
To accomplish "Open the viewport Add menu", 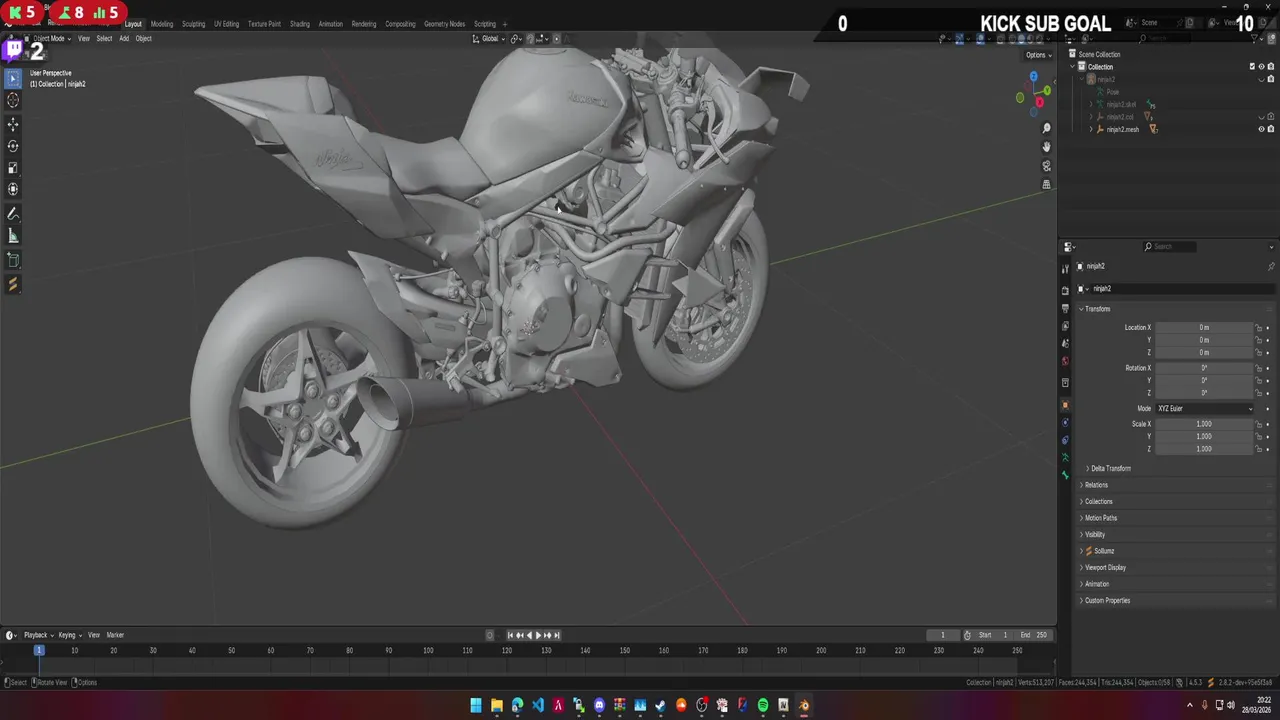I will [124, 39].
